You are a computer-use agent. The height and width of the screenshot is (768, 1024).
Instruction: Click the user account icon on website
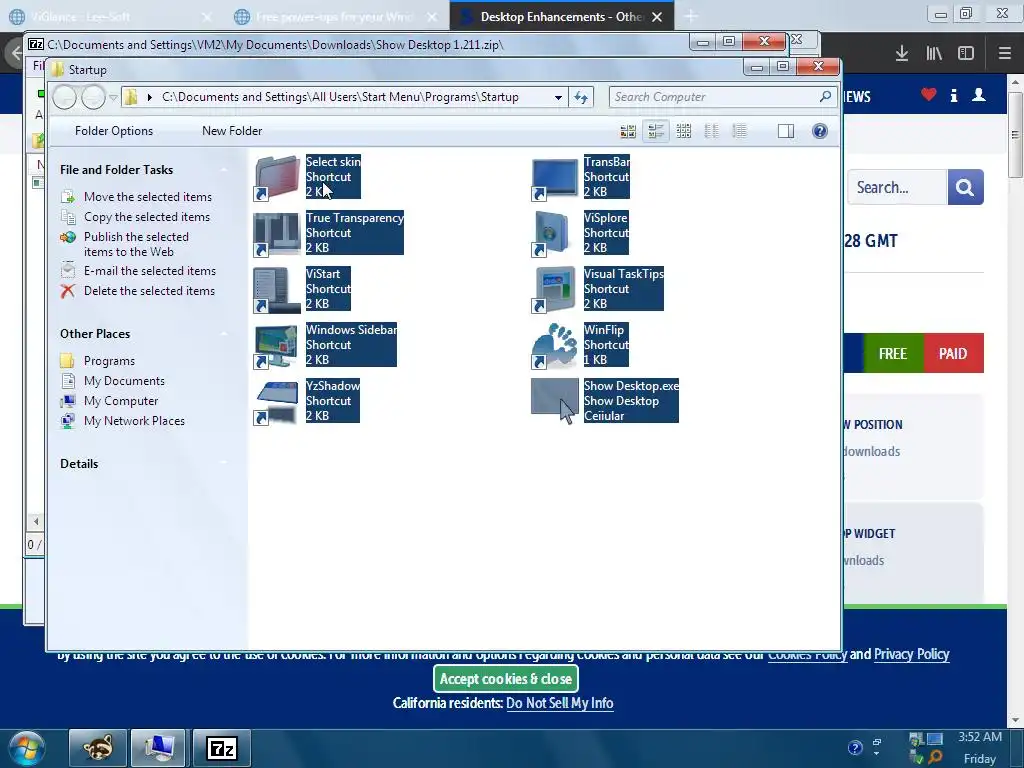(x=978, y=95)
